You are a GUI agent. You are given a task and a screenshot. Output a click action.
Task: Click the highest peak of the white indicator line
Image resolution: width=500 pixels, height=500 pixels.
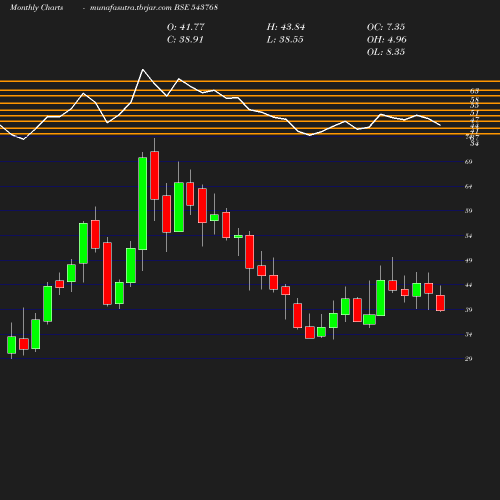click(x=143, y=70)
